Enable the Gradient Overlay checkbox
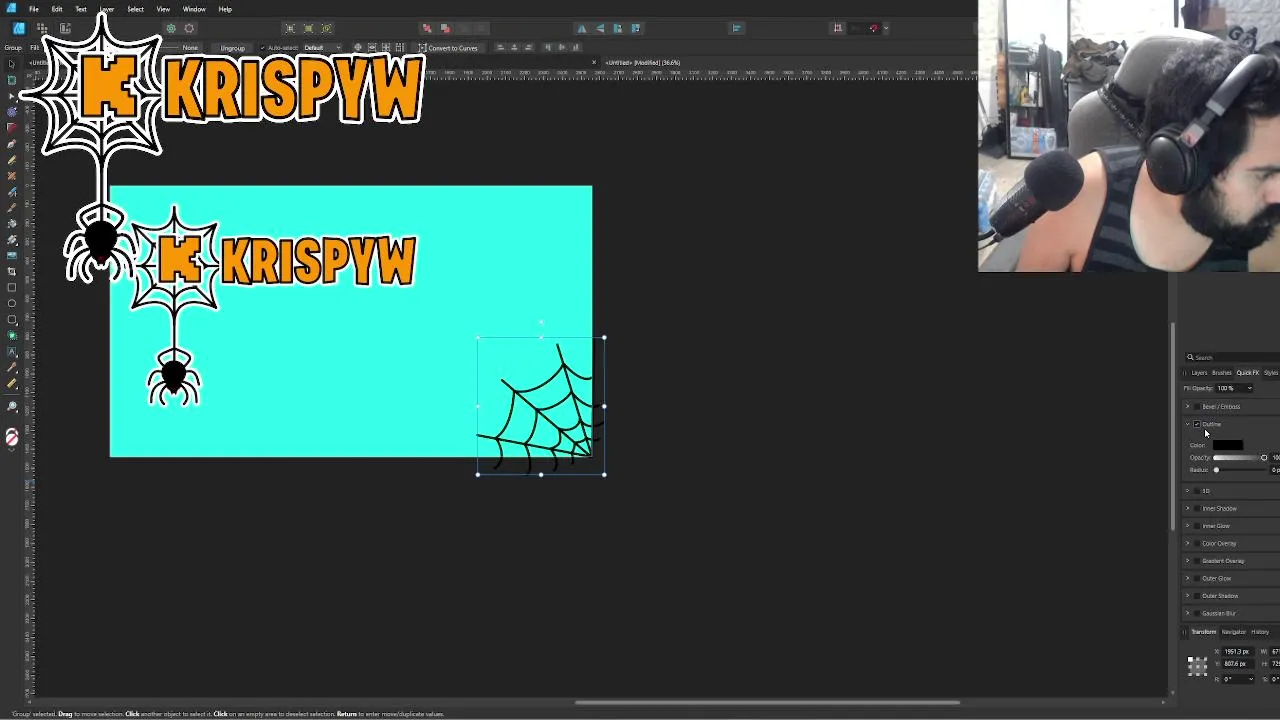Viewport: 1280px width, 720px height. [1197, 561]
